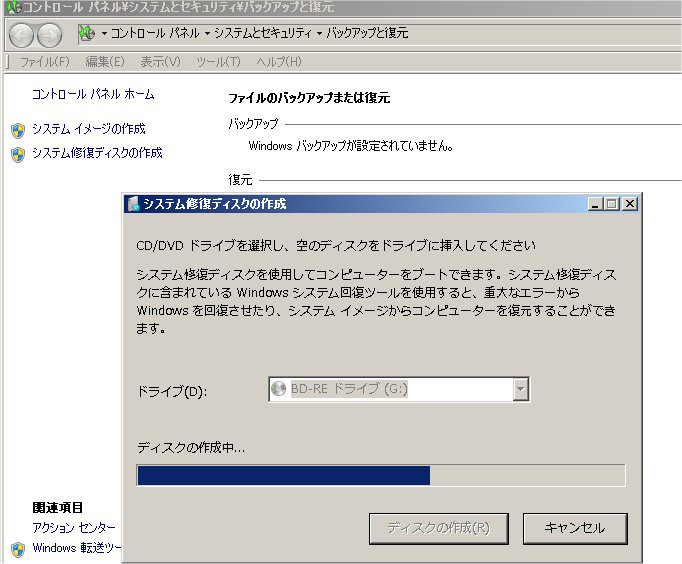Click バックアップと復元 in address bar
This screenshot has height=564, width=682.
click(x=367, y=33)
